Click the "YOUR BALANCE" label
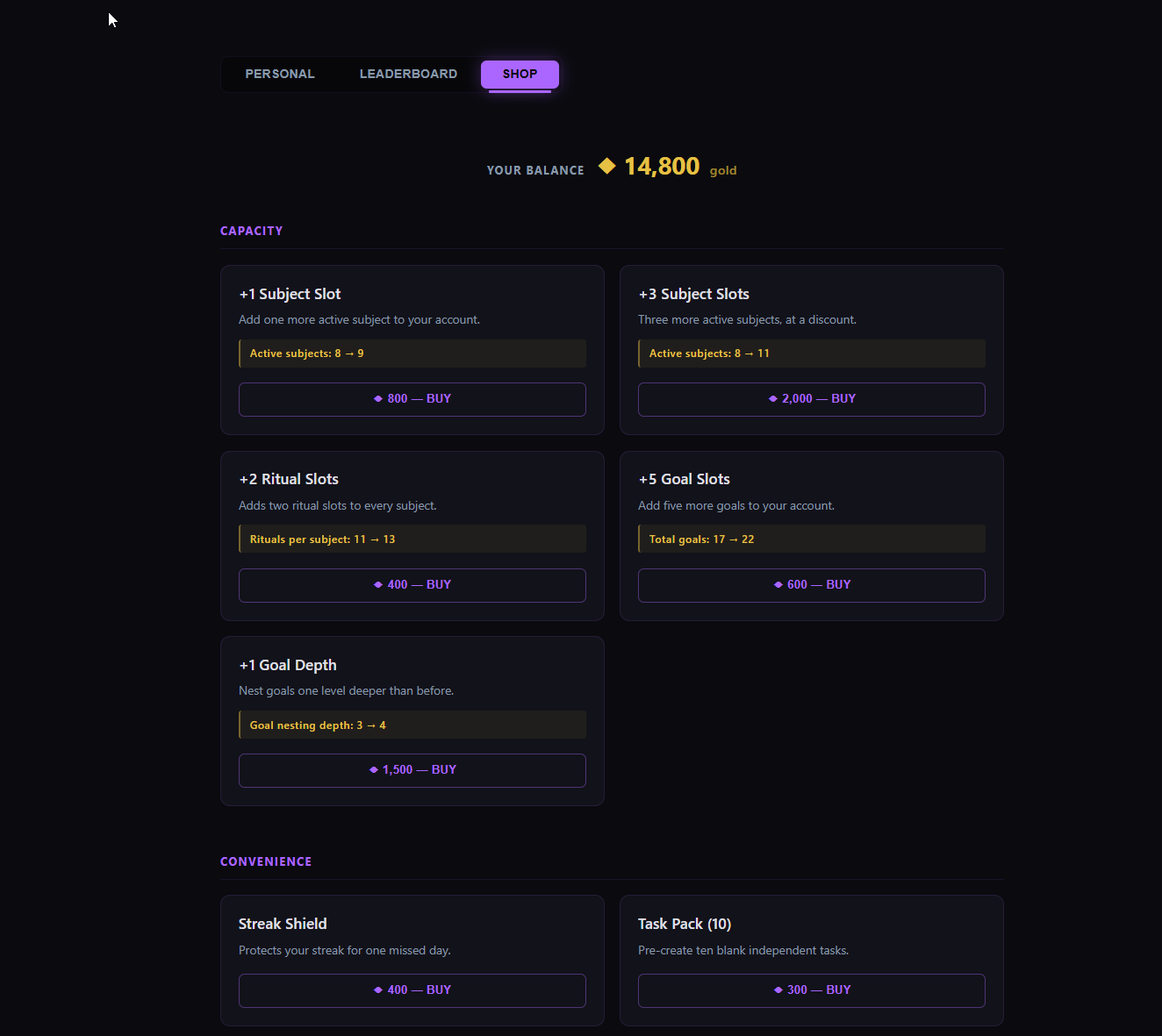 click(x=535, y=170)
